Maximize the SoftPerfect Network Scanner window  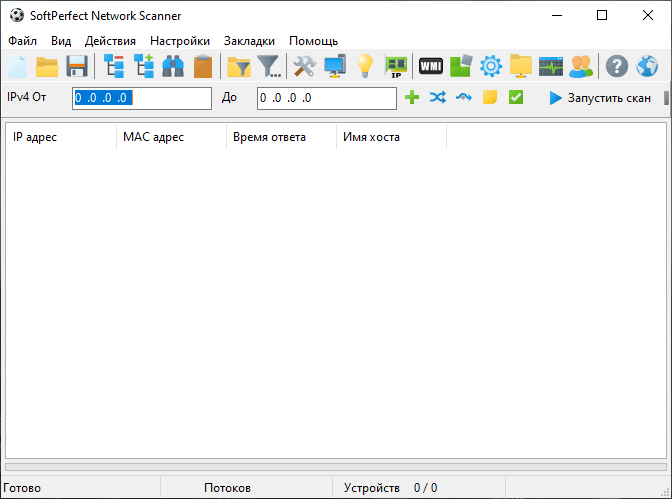tap(602, 15)
